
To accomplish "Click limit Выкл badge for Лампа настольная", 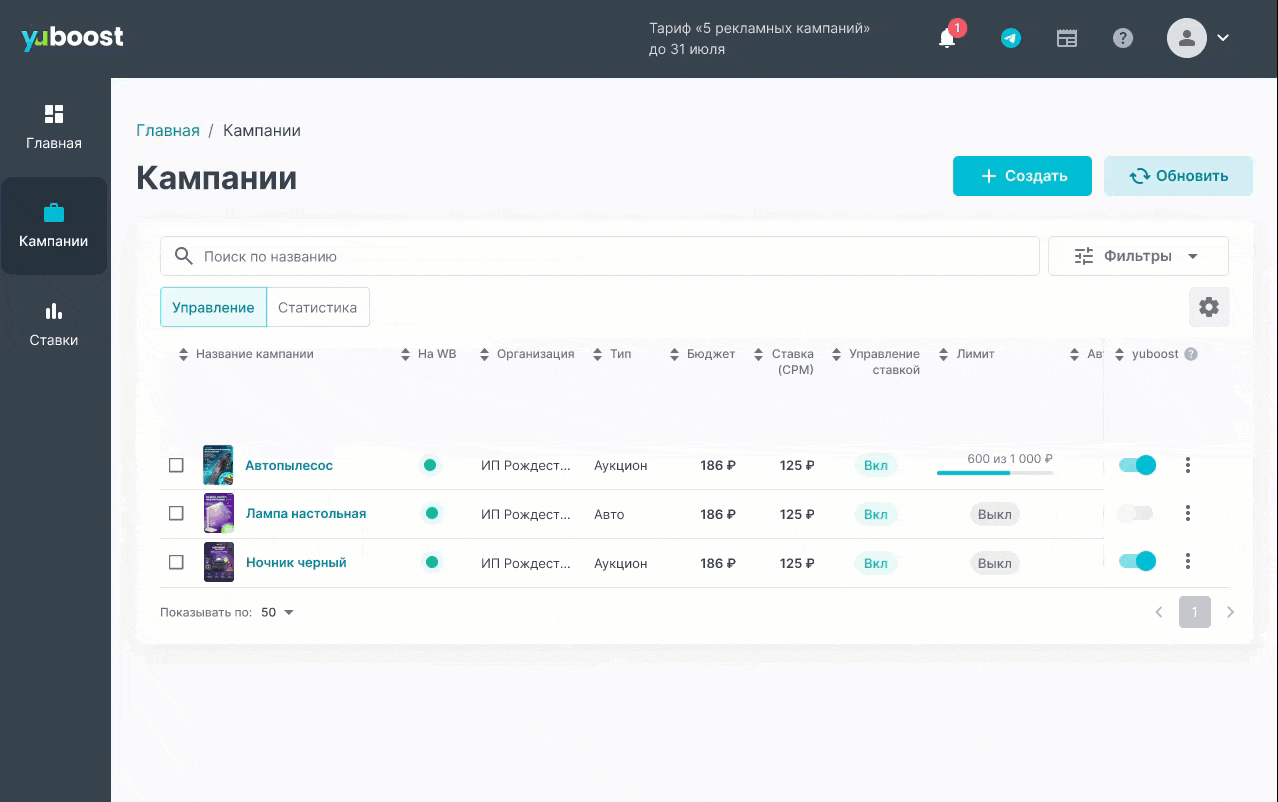I will click(x=995, y=514).
